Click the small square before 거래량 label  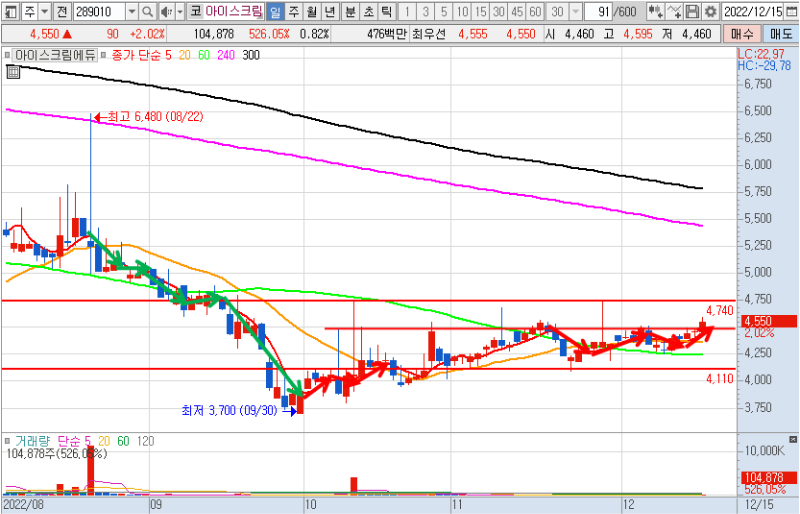pos(7,440)
